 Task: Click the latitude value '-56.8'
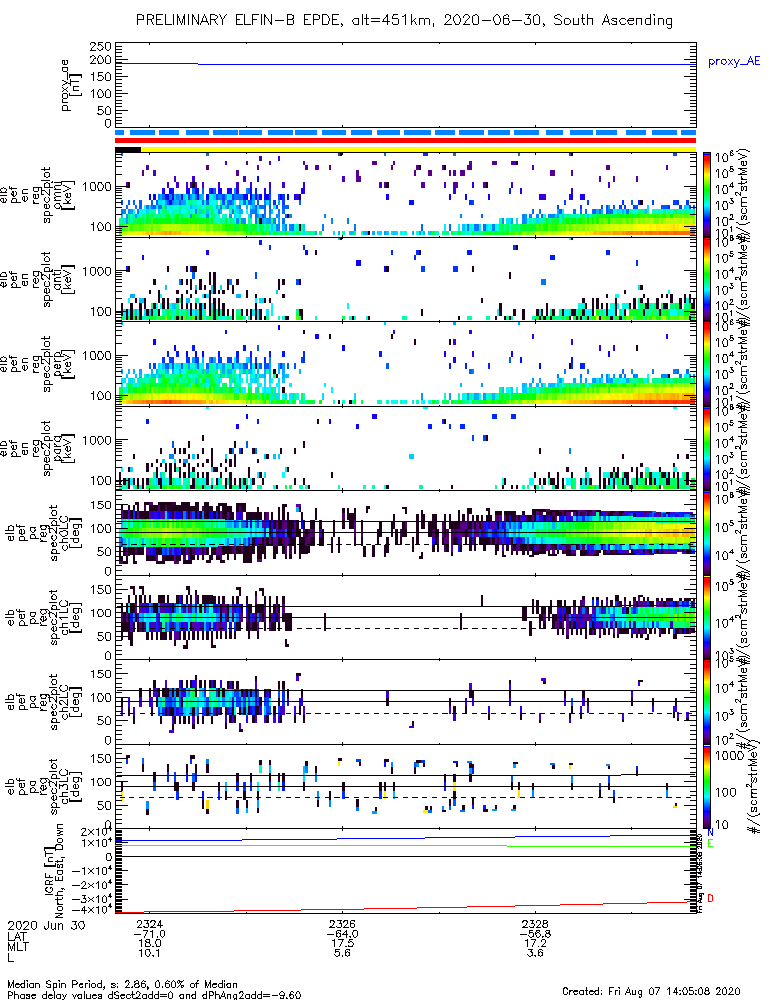(535, 934)
